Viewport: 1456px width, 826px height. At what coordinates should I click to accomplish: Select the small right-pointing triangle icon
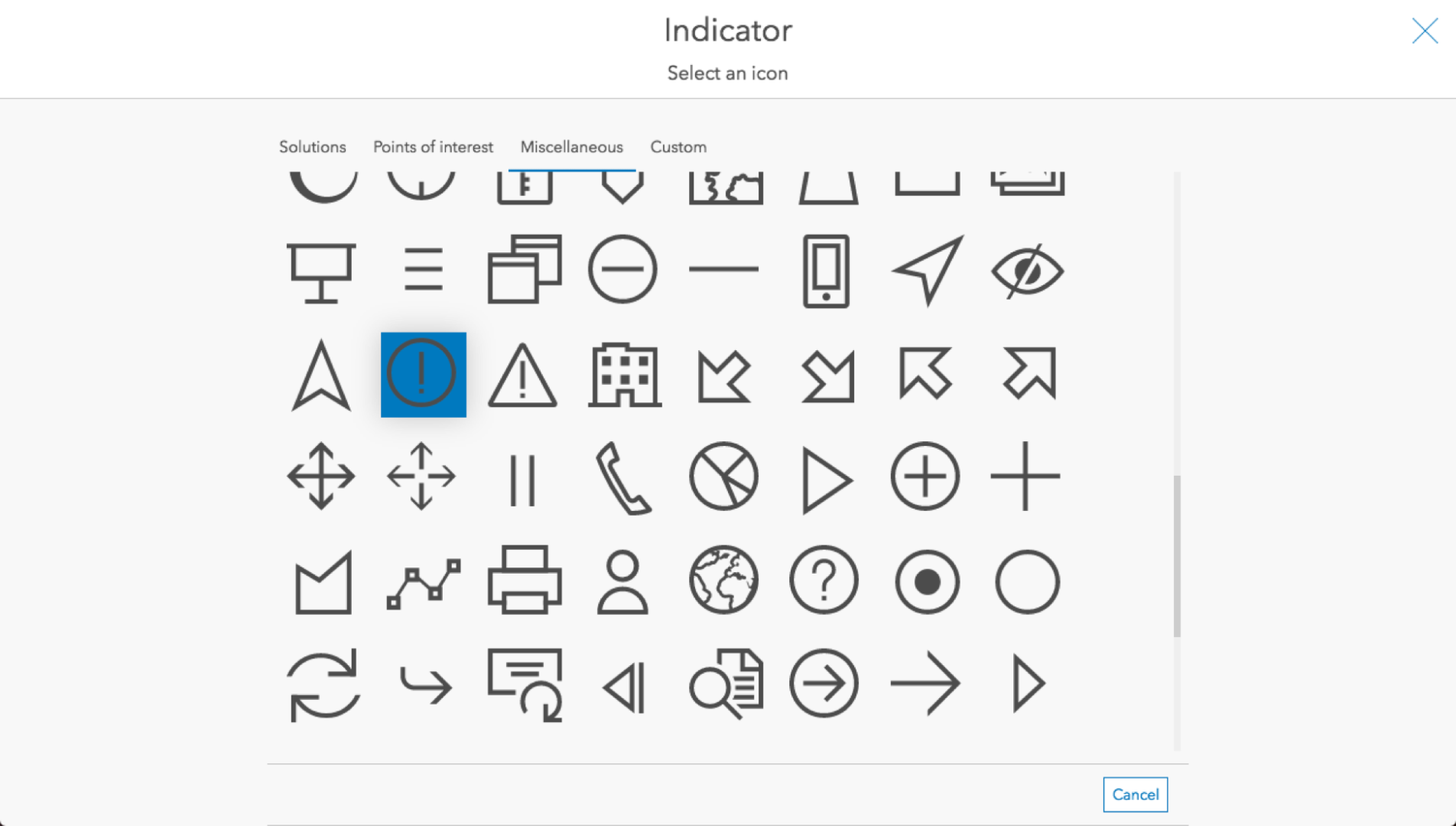[1029, 683]
